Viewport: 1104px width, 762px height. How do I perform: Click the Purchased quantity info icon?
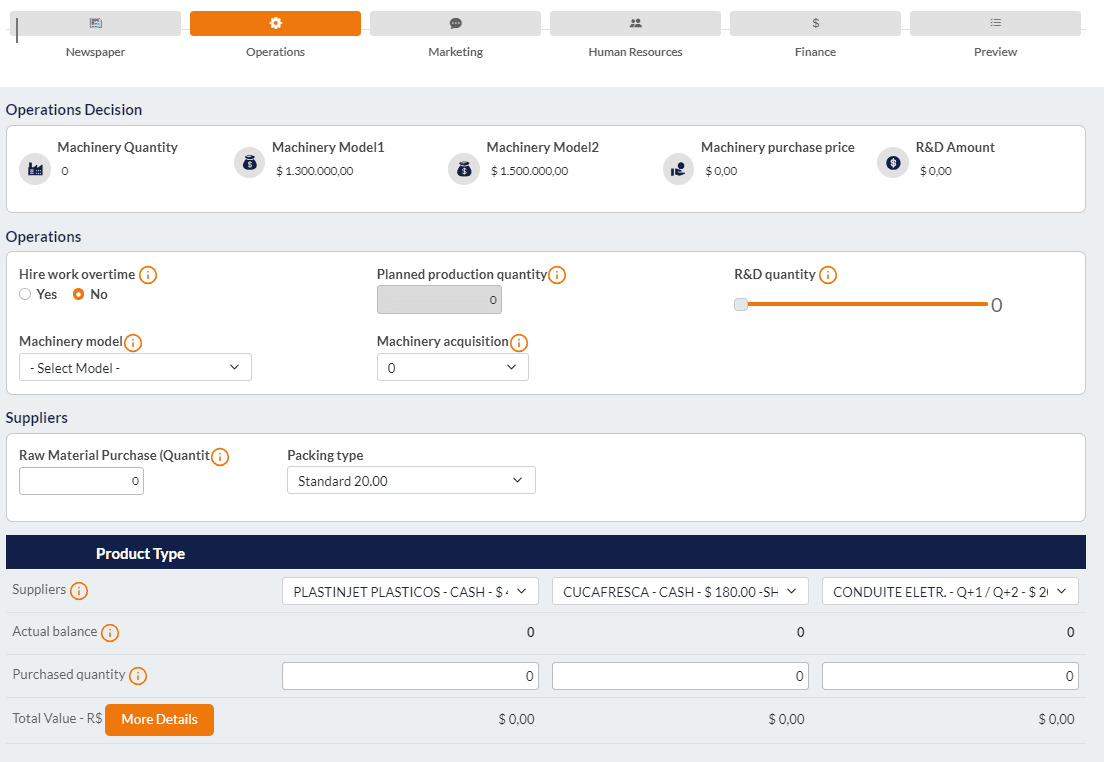click(x=138, y=676)
